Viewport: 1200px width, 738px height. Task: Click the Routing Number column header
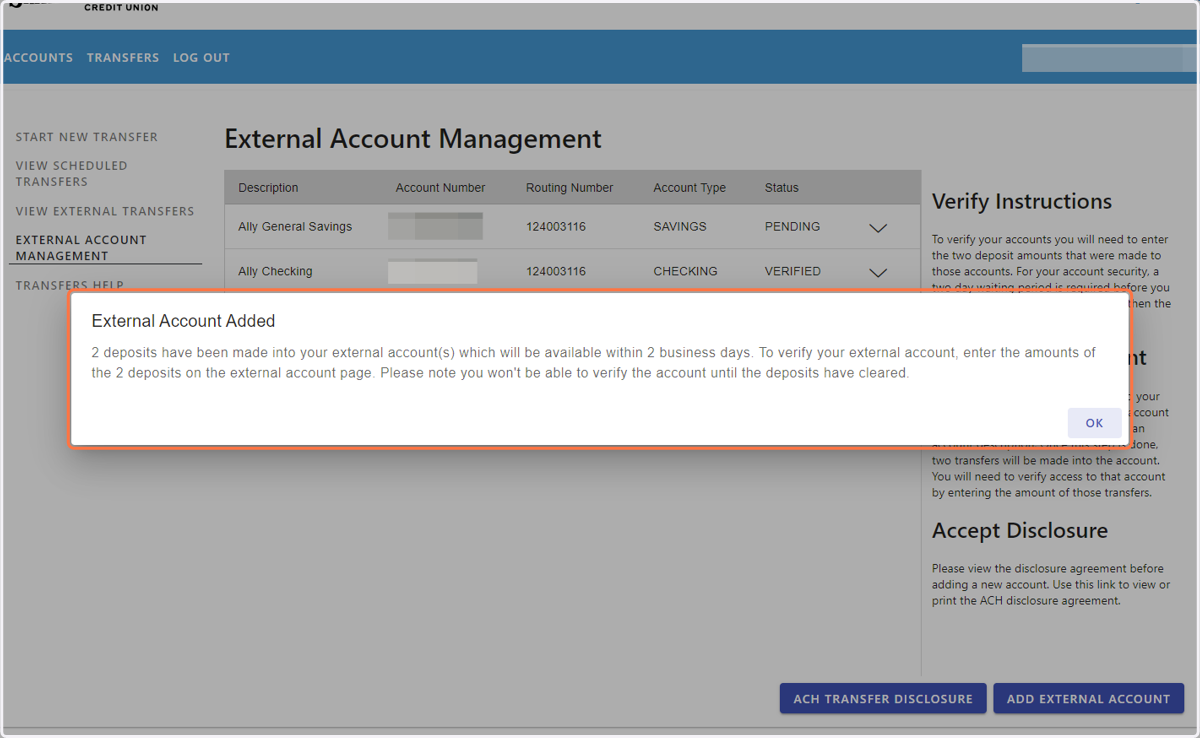(570, 188)
